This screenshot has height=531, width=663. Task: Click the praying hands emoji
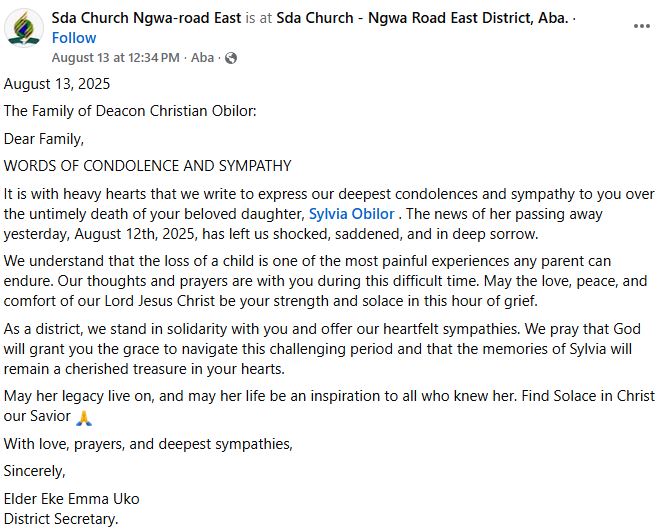click(83, 418)
